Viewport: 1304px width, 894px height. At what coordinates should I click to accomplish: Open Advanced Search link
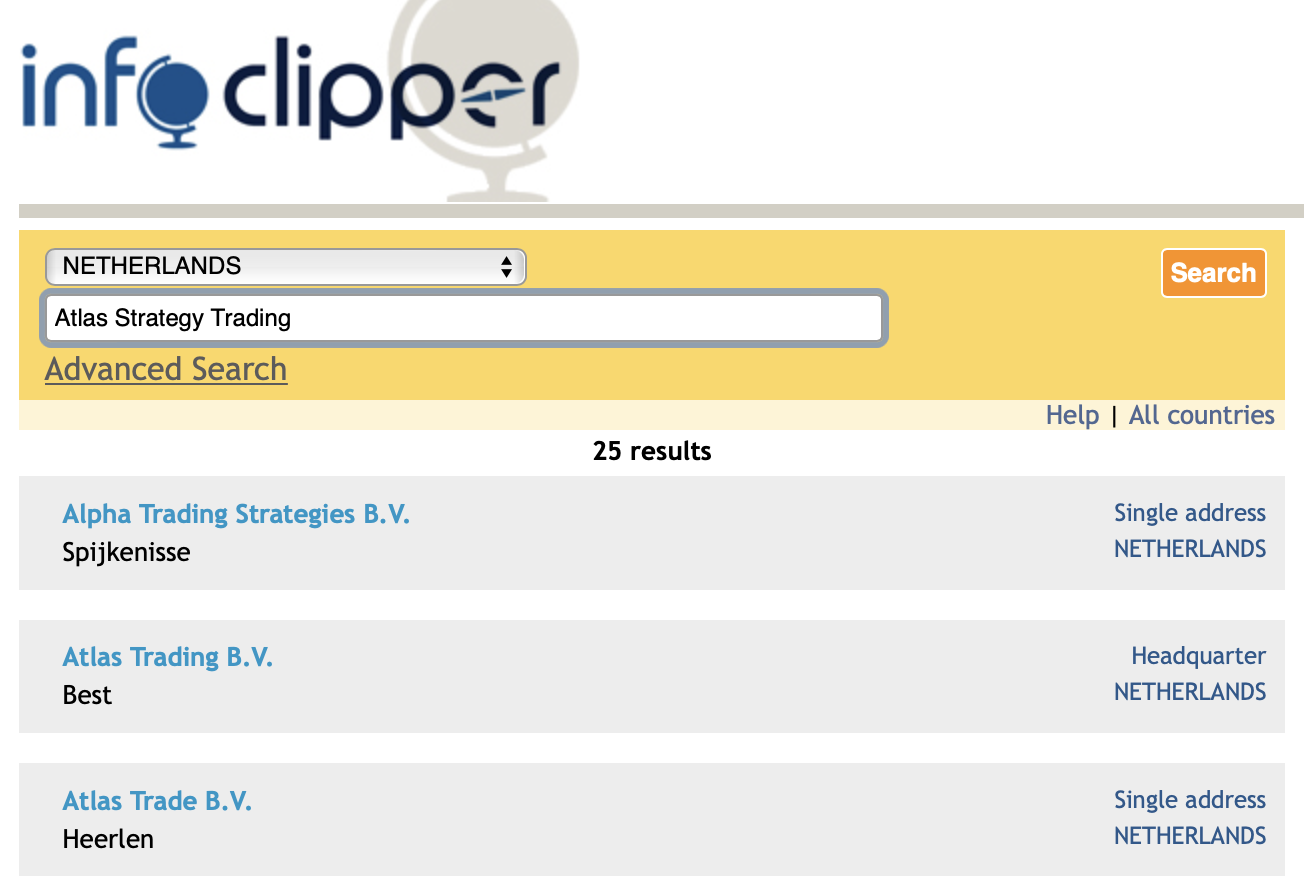click(x=166, y=369)
